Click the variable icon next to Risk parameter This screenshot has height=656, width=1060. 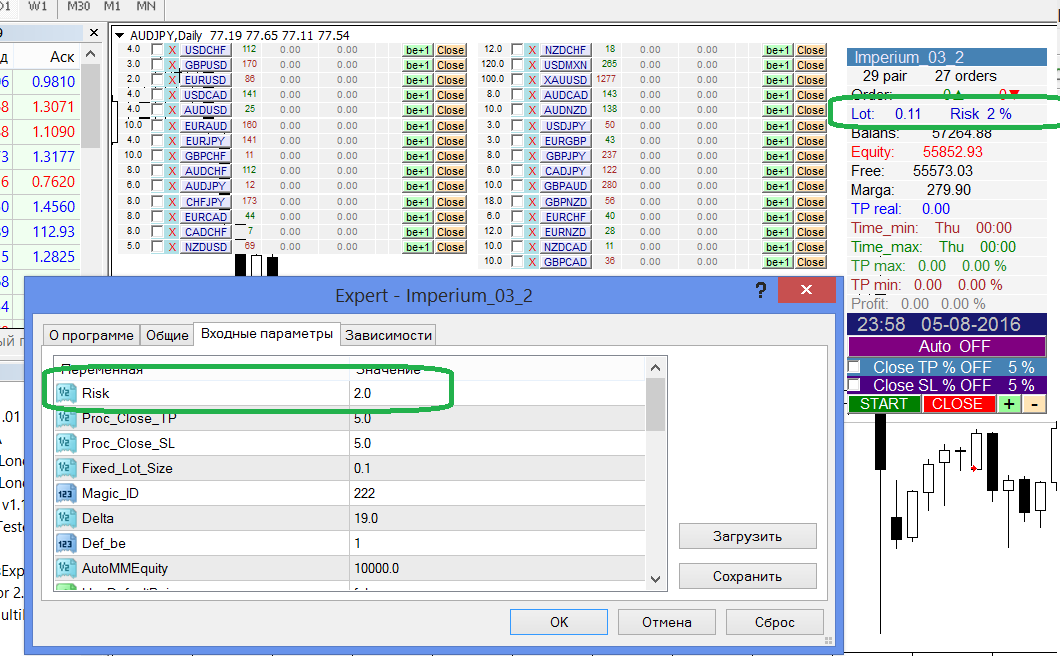tap(66, 393)
